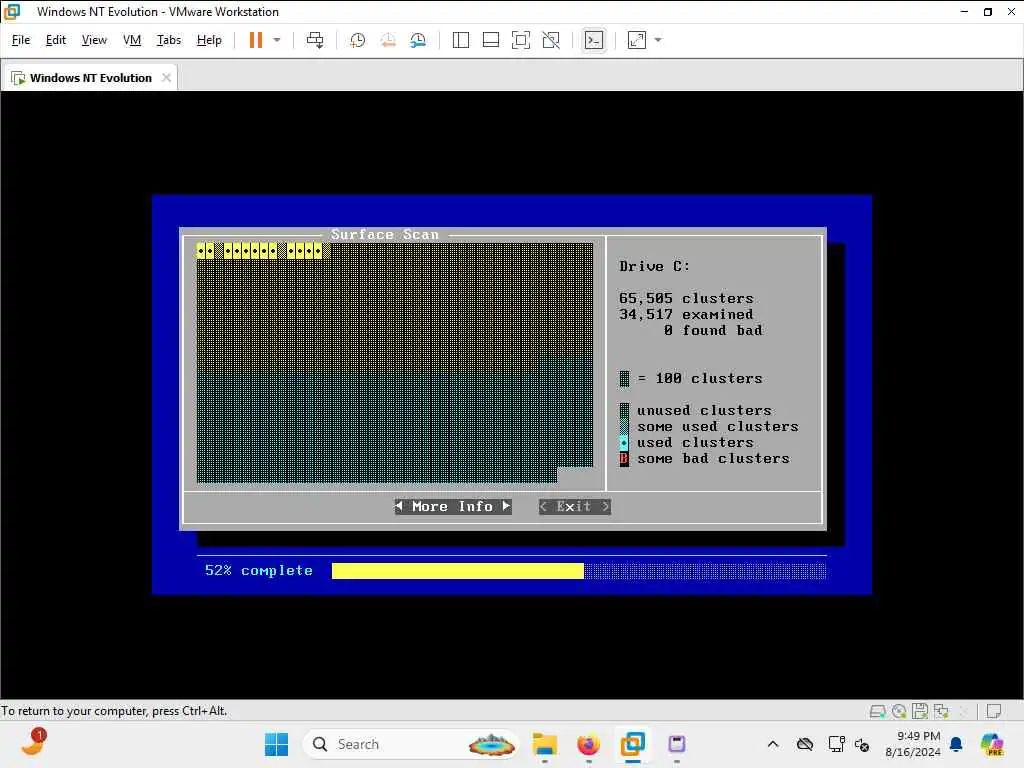Image resolution: width=1024 pixels, height=768 pixels.
Task: Toggle the library sidebar panel
Action: (x=460, y=40)
